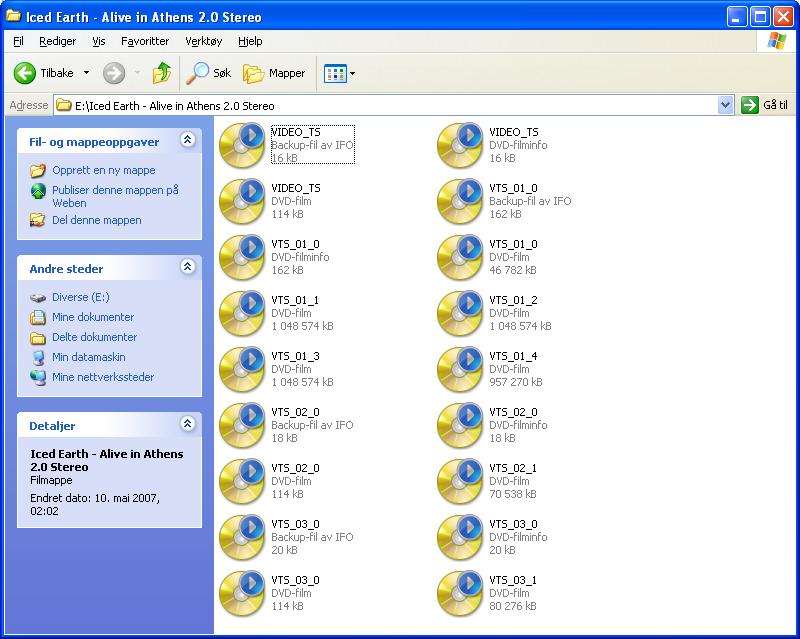Go up one folder level icon
Screen dimensions: 800x639
click(x=162, y=73)
